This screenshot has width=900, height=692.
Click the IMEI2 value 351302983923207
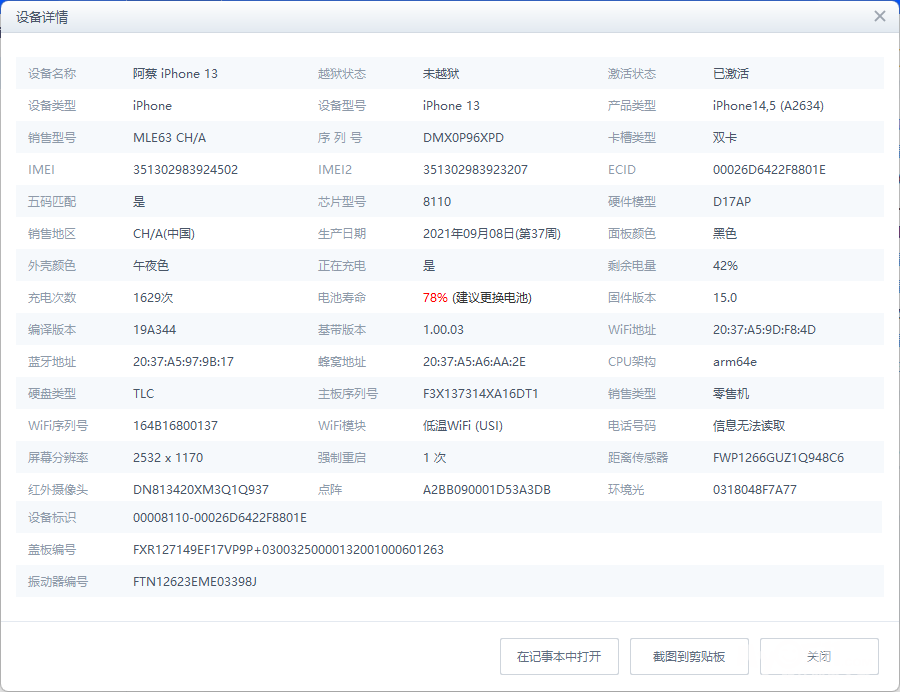[475, 170]
